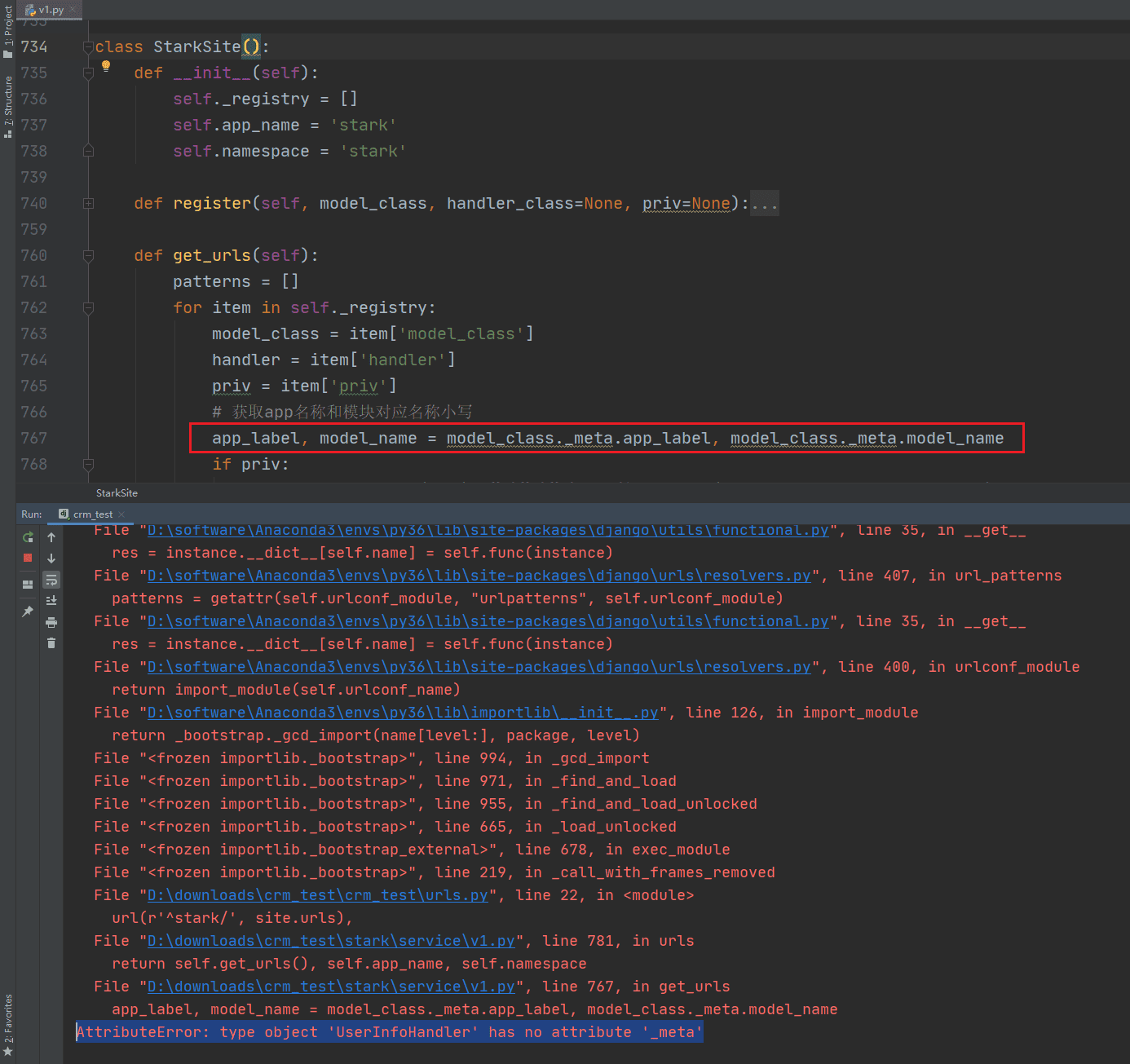Collapse the __init__ method at line 735
This screenshot has width=1130, height=1064.
click(88, 73)
